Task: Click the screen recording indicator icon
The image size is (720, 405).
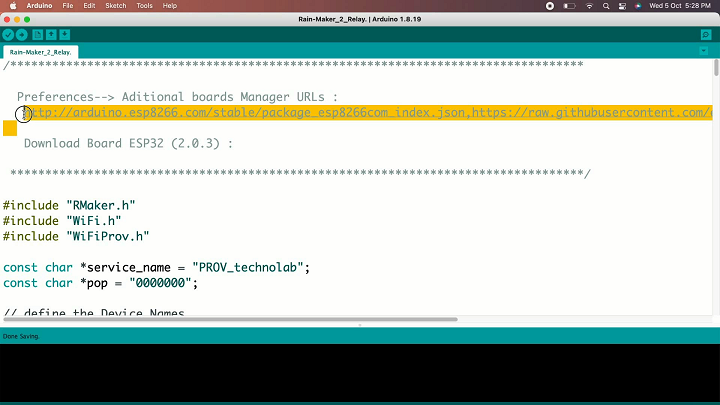Action: pos(550,6)
